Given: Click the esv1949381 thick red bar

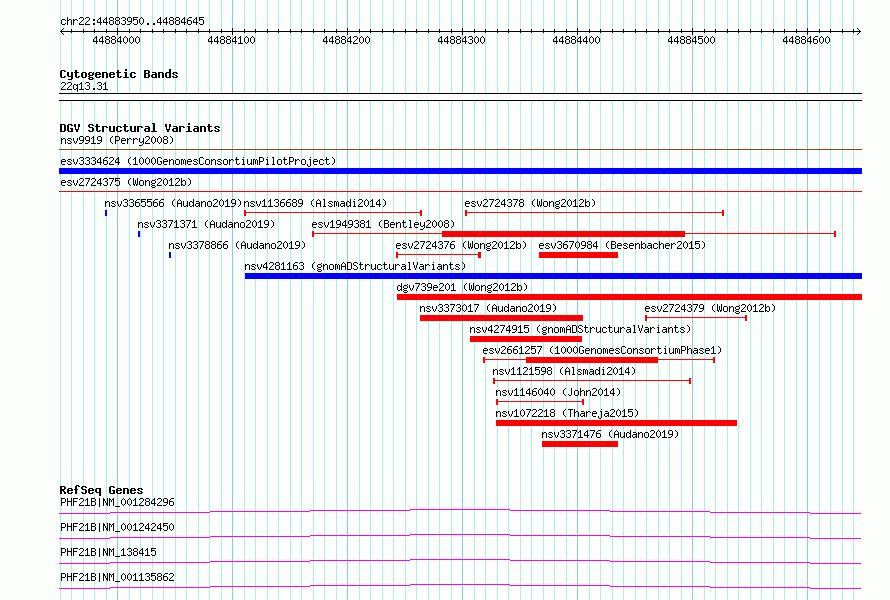Looking at the screenshot, I should [x=563, y=234].
